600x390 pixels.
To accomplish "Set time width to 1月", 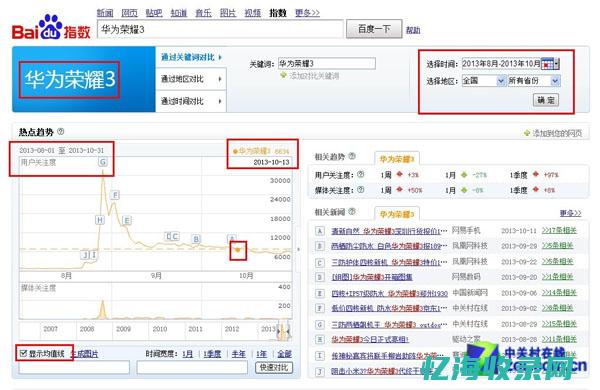I will pos(188,354).
